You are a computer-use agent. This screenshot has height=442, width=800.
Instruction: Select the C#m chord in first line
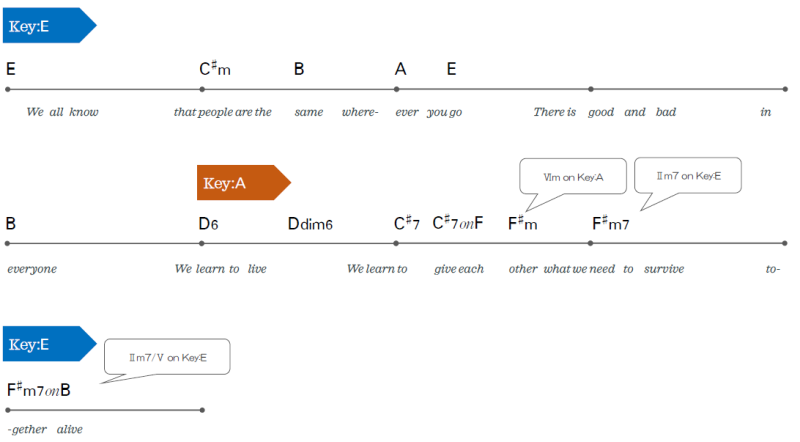(215, 68)
